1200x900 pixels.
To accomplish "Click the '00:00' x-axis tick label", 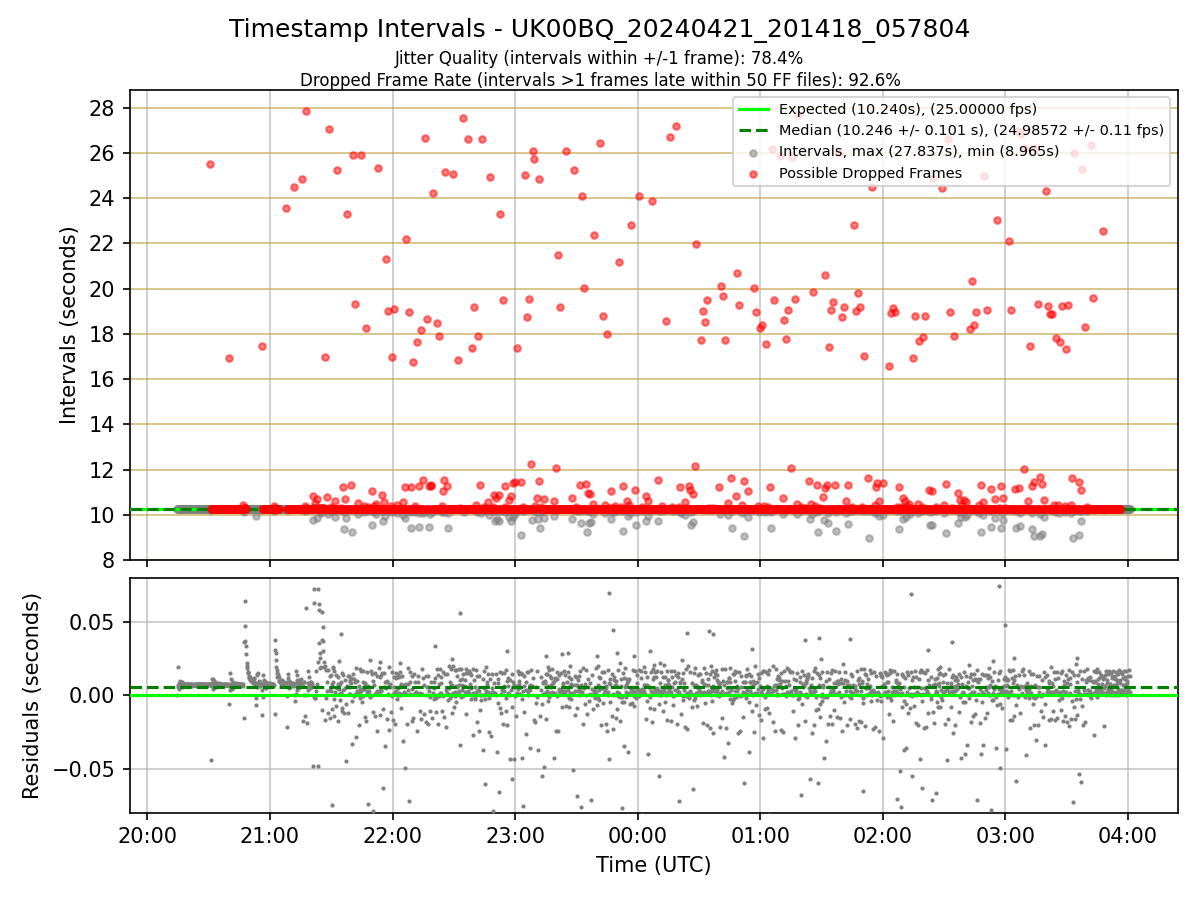I will 638,836.
